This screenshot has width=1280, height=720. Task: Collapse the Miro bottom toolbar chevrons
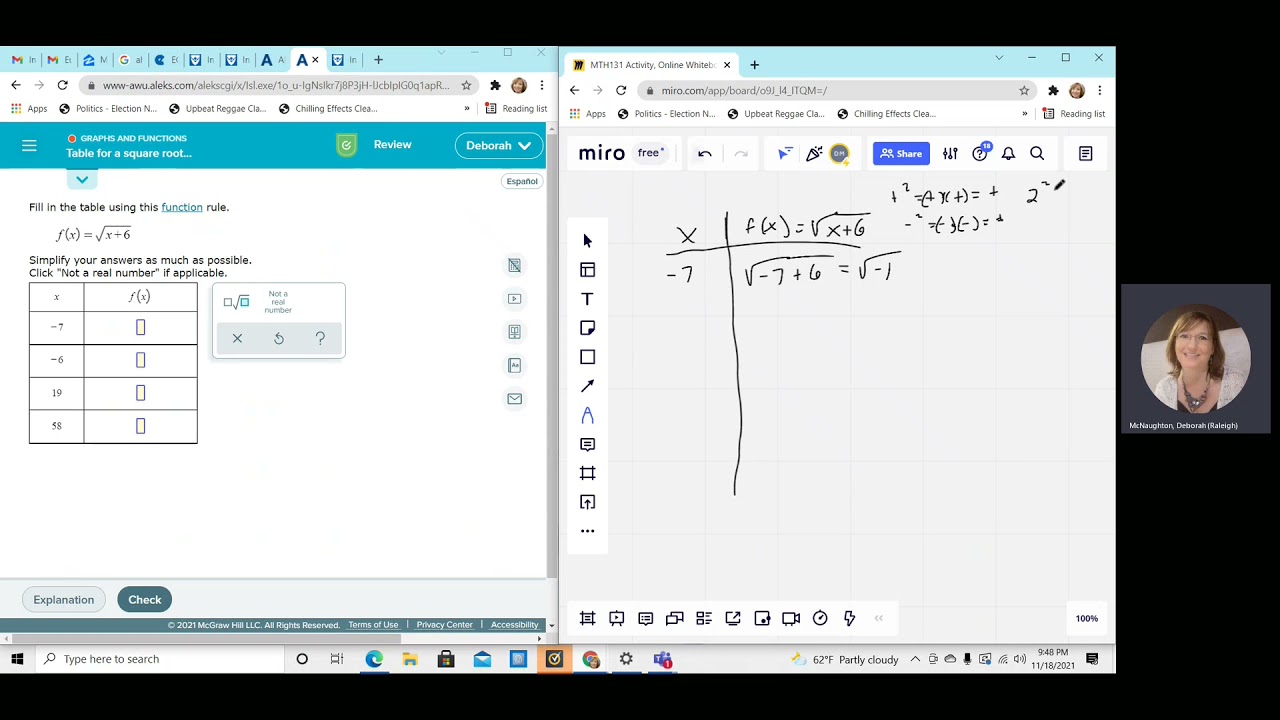point(879,619)
